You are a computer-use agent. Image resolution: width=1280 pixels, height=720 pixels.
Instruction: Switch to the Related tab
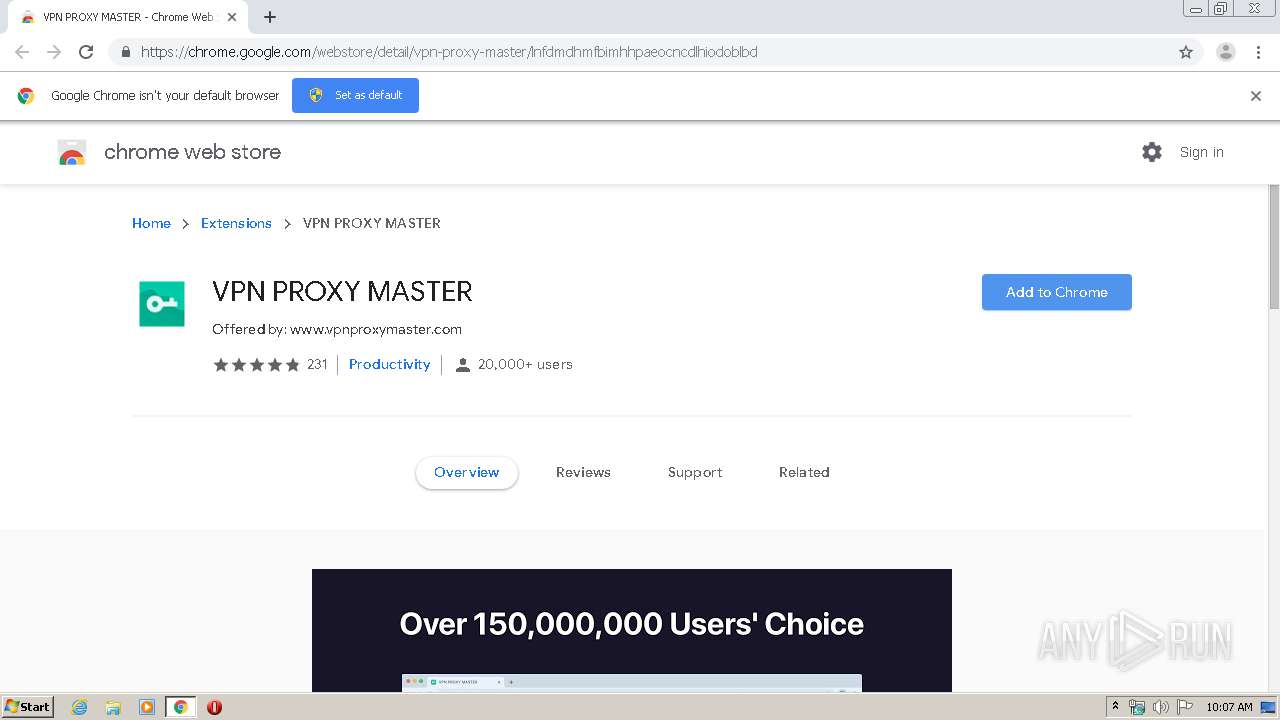pos(804,472)
